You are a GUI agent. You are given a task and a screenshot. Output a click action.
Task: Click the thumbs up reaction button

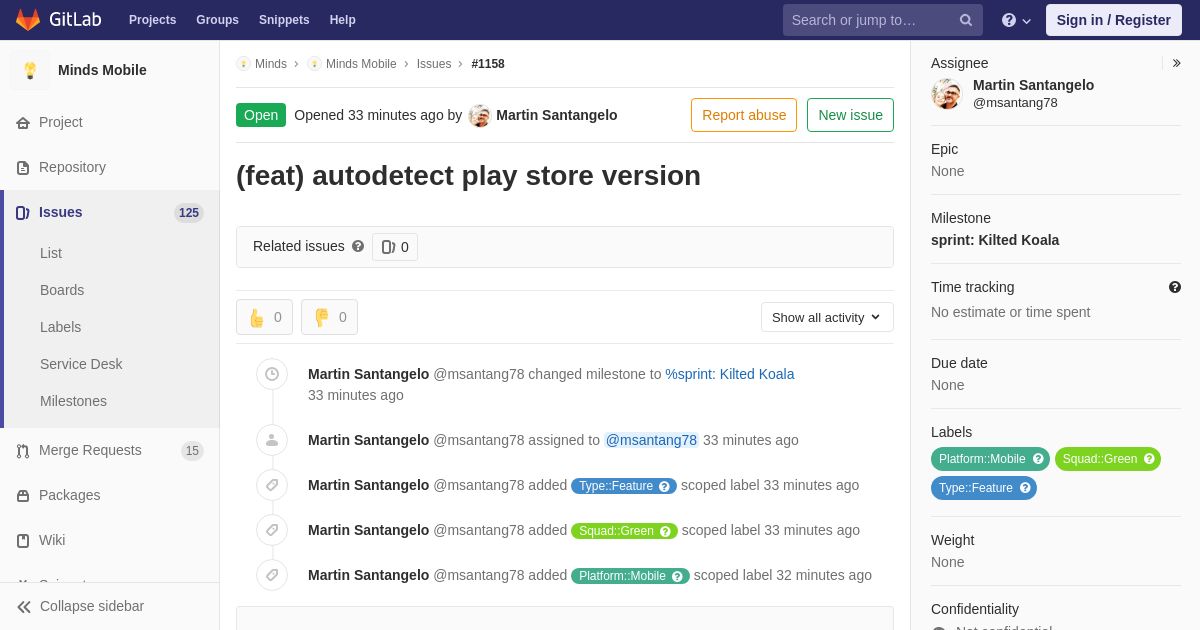click(x=264, y=317)
